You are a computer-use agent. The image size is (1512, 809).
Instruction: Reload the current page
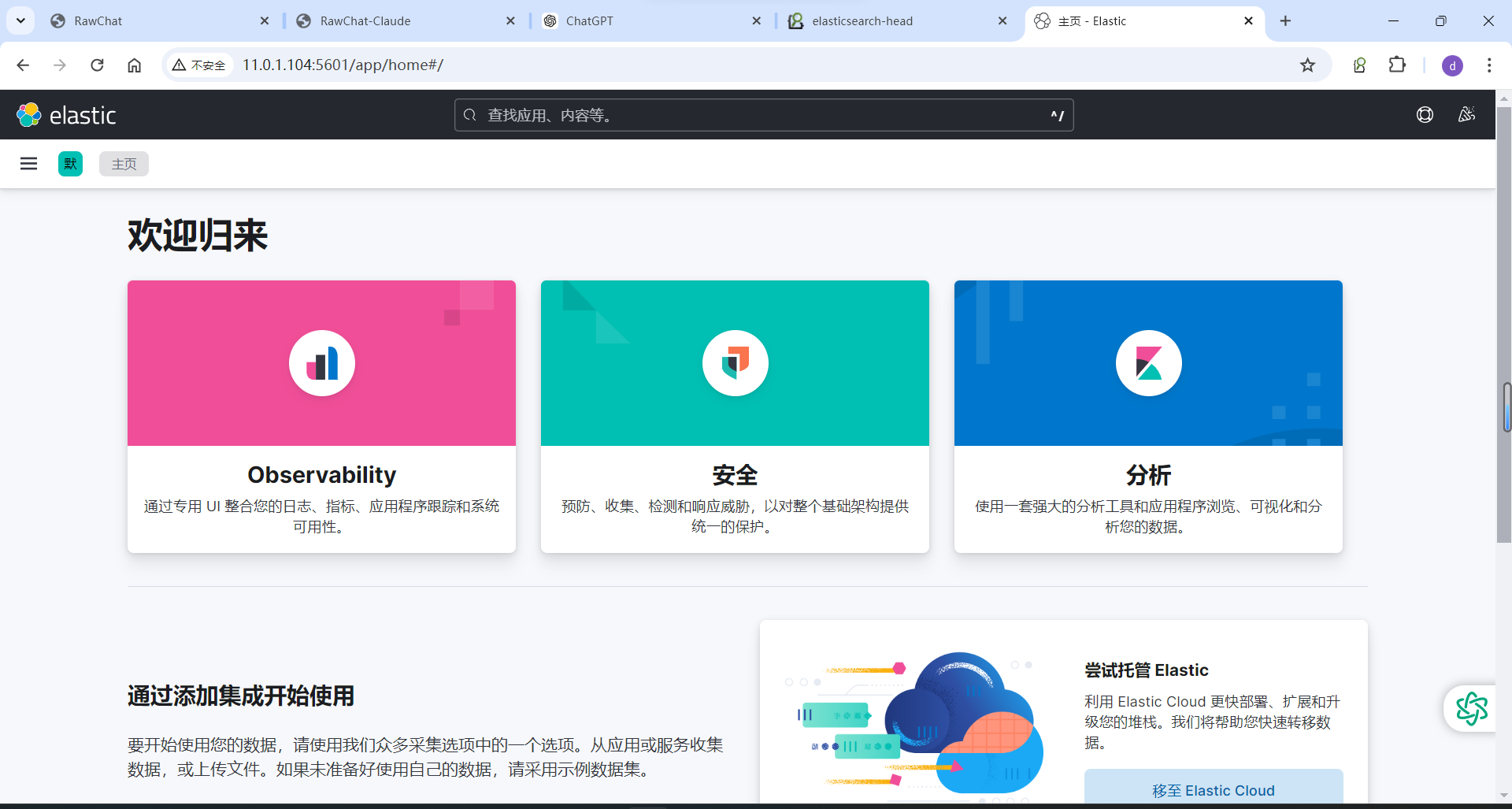[x=97, y=65]
